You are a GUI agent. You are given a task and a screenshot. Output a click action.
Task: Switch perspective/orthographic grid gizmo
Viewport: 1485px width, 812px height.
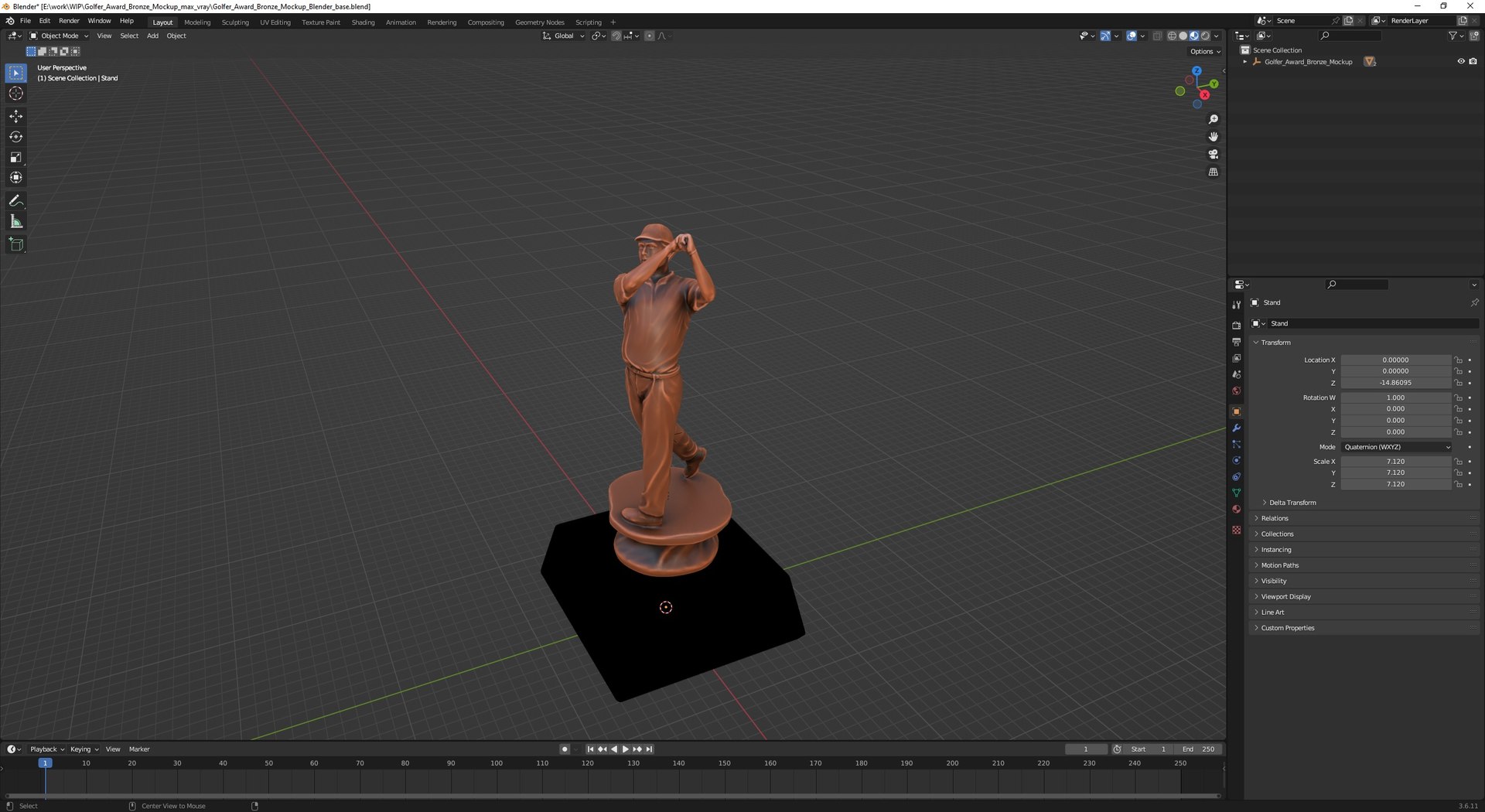1213,172
